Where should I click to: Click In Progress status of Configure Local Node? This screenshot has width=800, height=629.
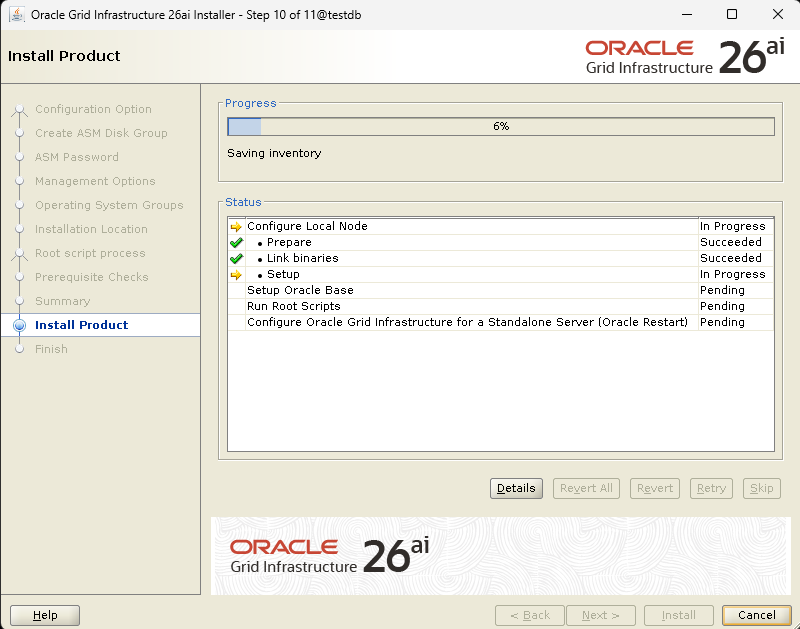pos(733,226)
